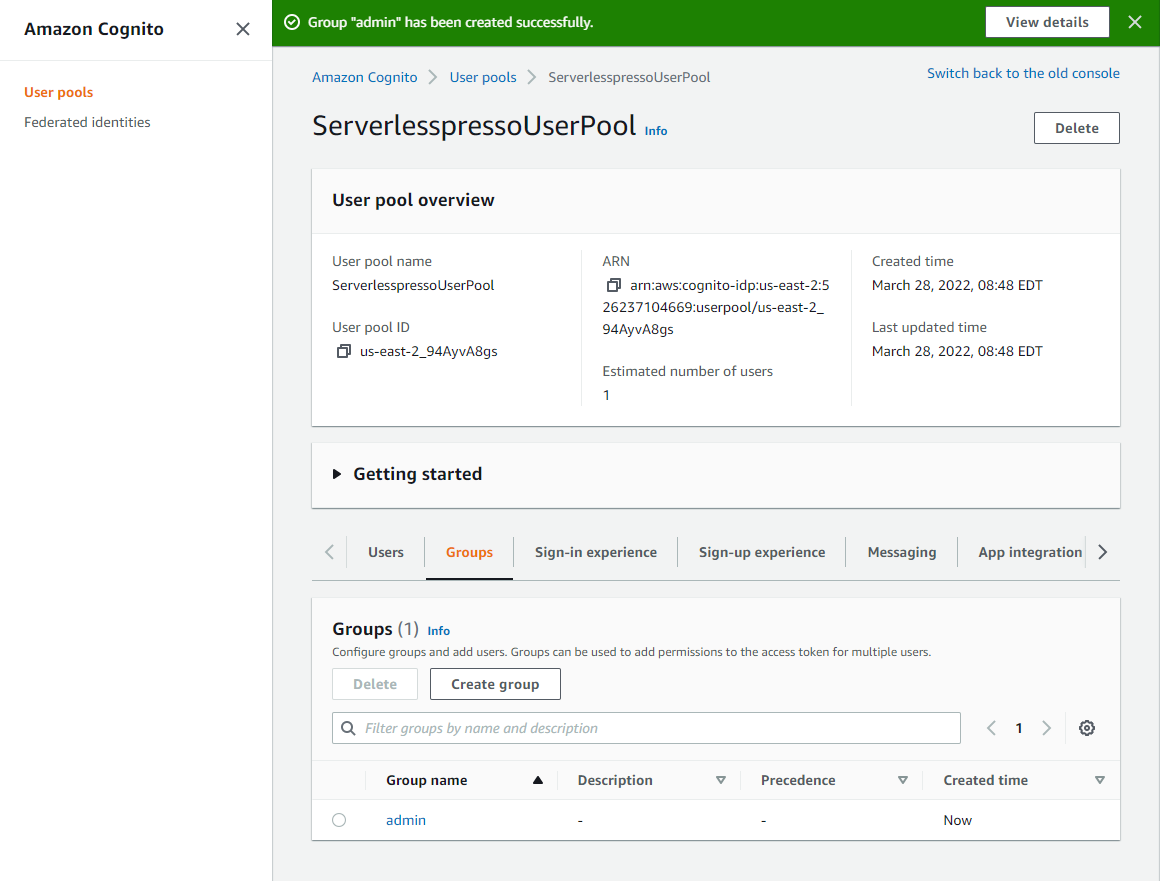The width and height of the screenshot is (1161, 881).
Task: Go to User pools breadcrumb link
Action: click(x=483, y=77)
